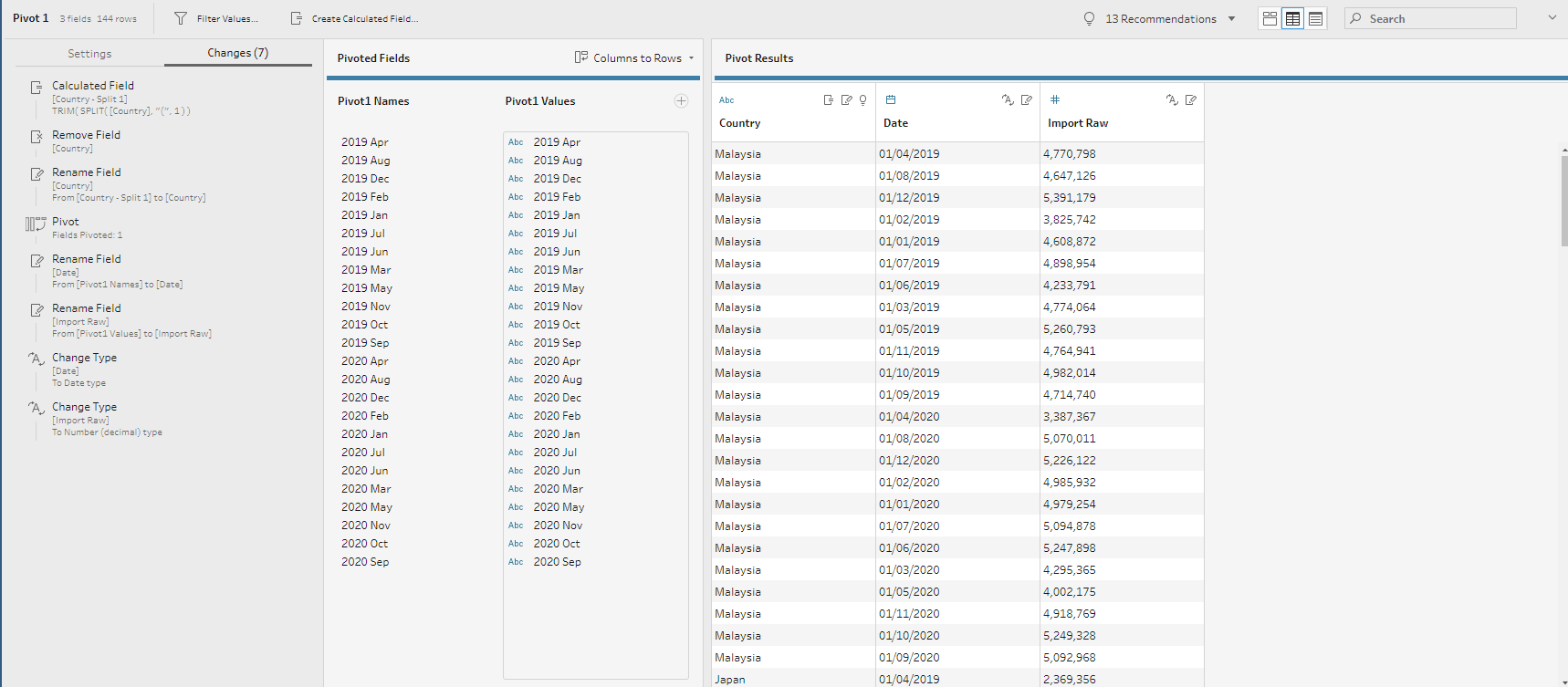1568x687 pixels.
Task: Click Create Calculated Field button
Action: [x=354, y=18]
